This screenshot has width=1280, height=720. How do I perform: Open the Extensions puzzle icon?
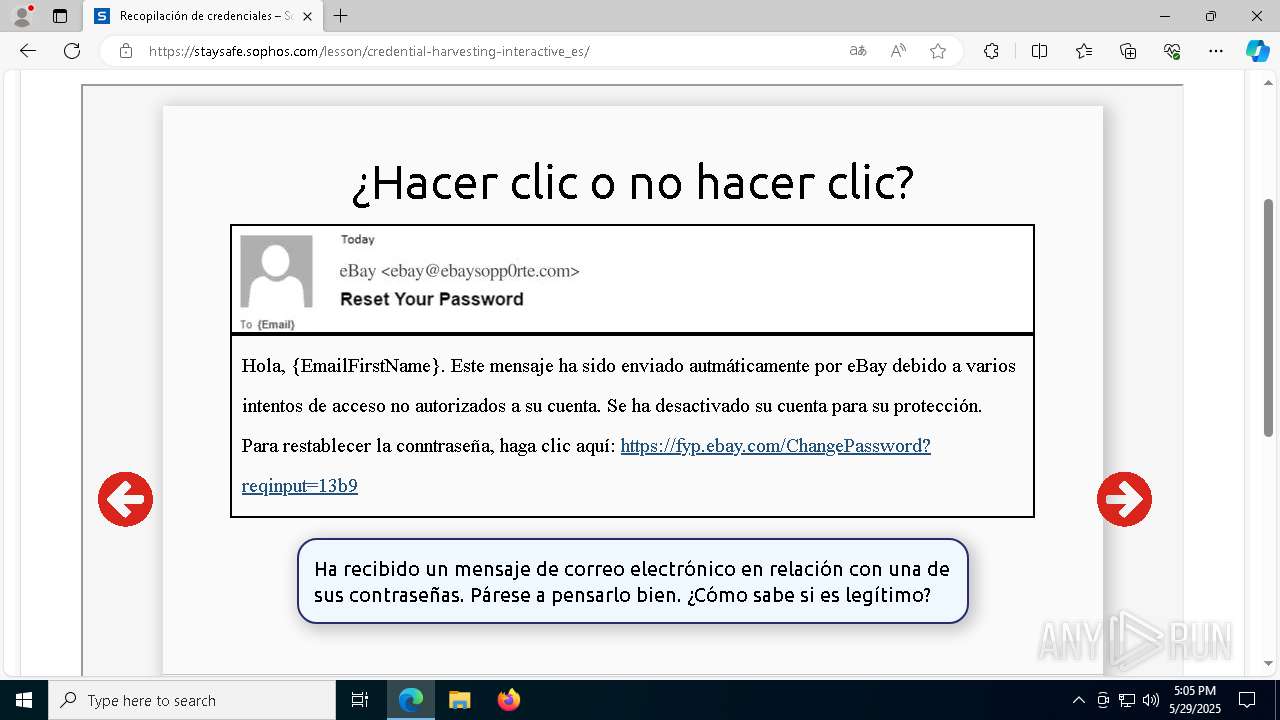991,51
